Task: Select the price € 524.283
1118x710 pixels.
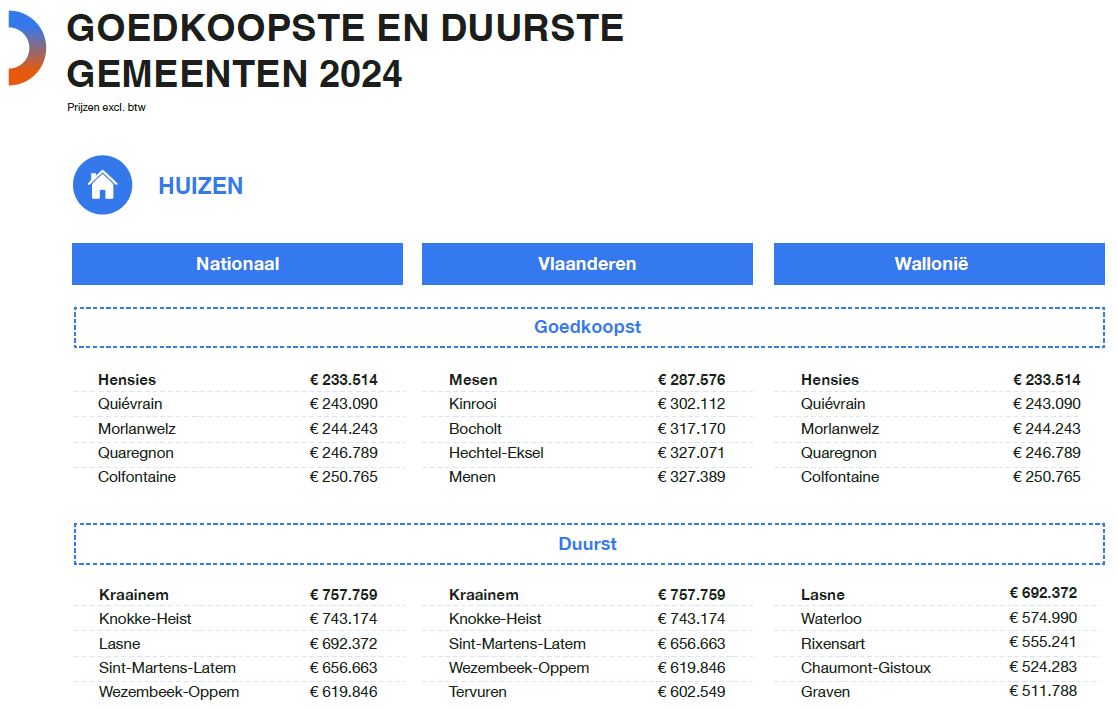Action: coord(1043,667)
